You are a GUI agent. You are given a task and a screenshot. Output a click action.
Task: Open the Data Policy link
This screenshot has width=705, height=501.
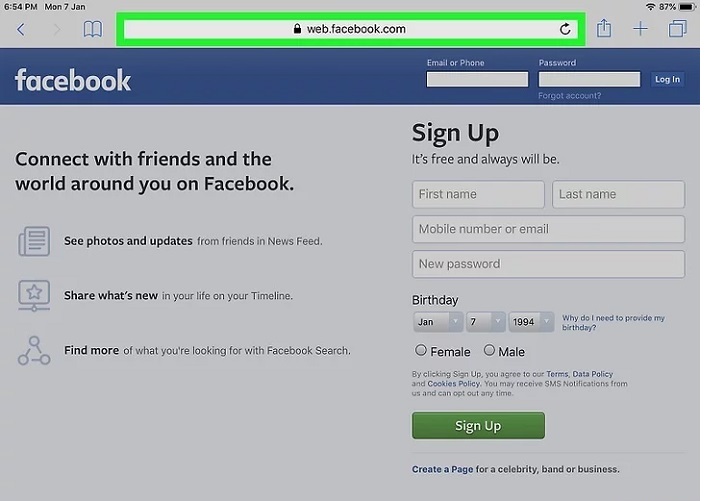point(592,374)
